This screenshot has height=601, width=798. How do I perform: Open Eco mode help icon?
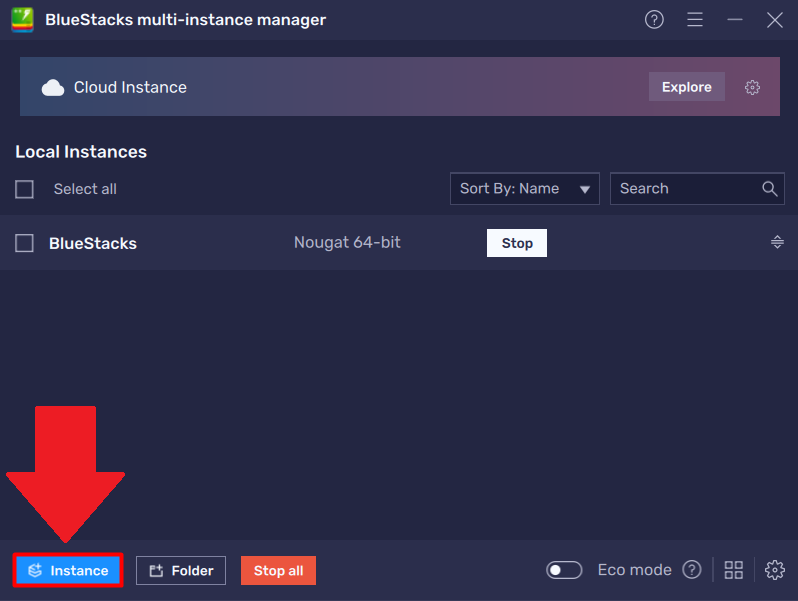691,570
